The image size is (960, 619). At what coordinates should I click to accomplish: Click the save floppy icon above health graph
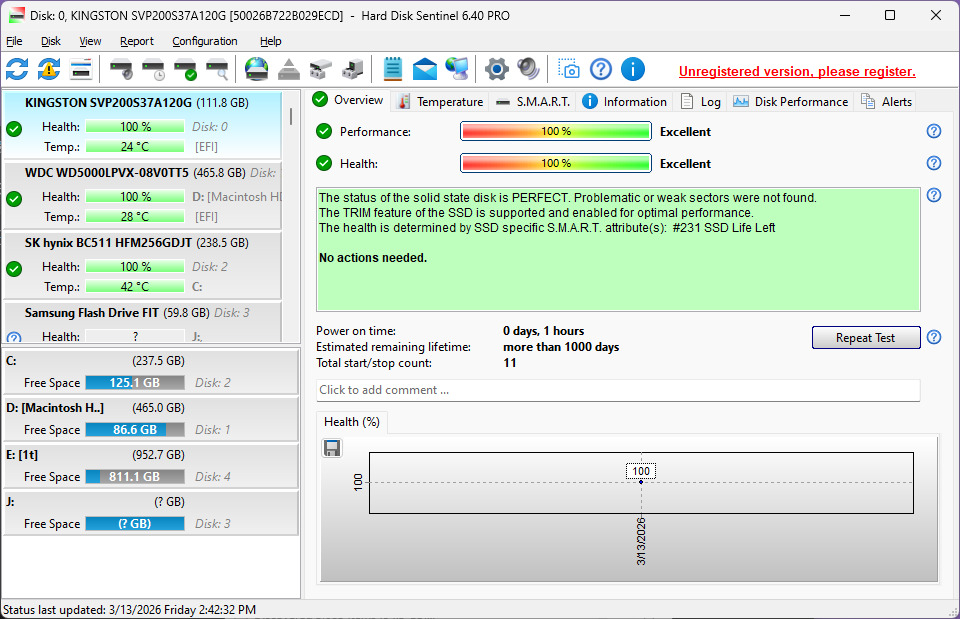click(332, 448)
